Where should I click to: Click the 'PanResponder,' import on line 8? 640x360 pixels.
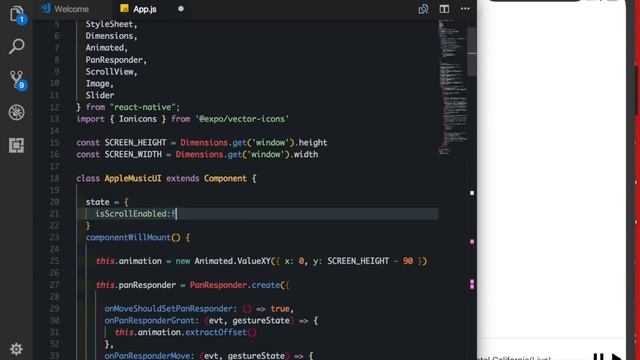pos(116,60)
